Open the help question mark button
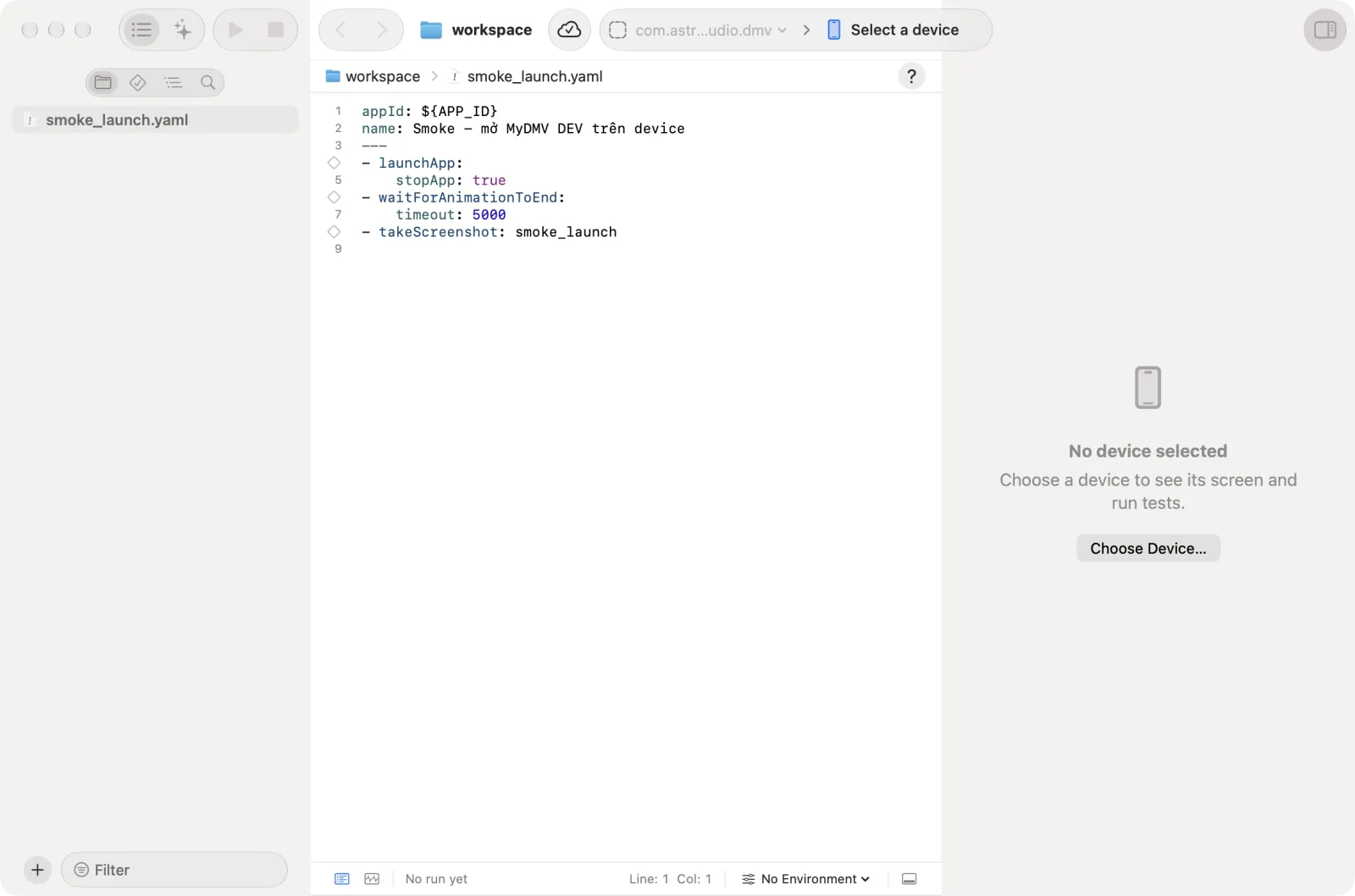Viewport: 1355px width, 896px height. [911, 76]
